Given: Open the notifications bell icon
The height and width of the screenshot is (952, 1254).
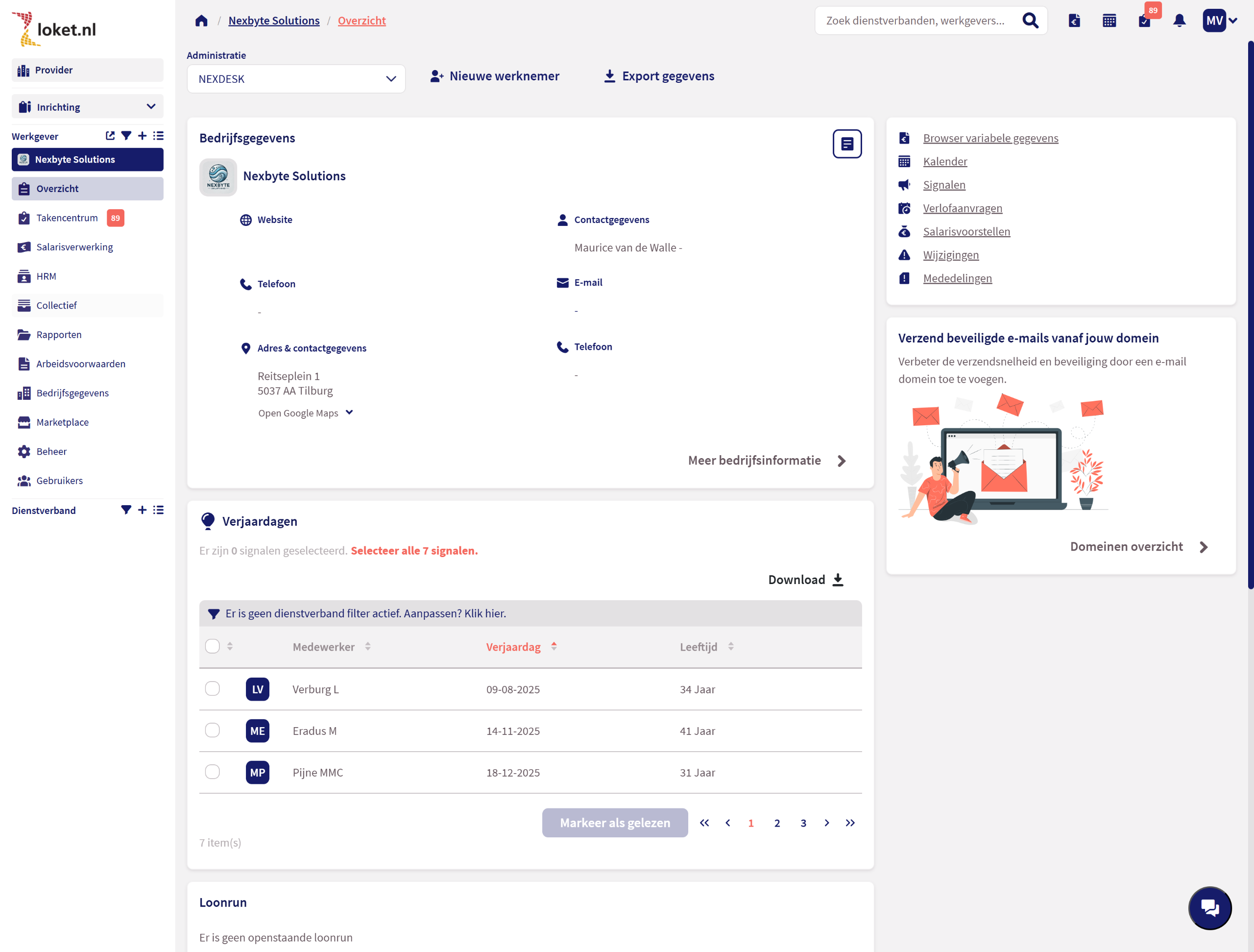Looking at the screenshot, I should click(x=1179, y=21).
